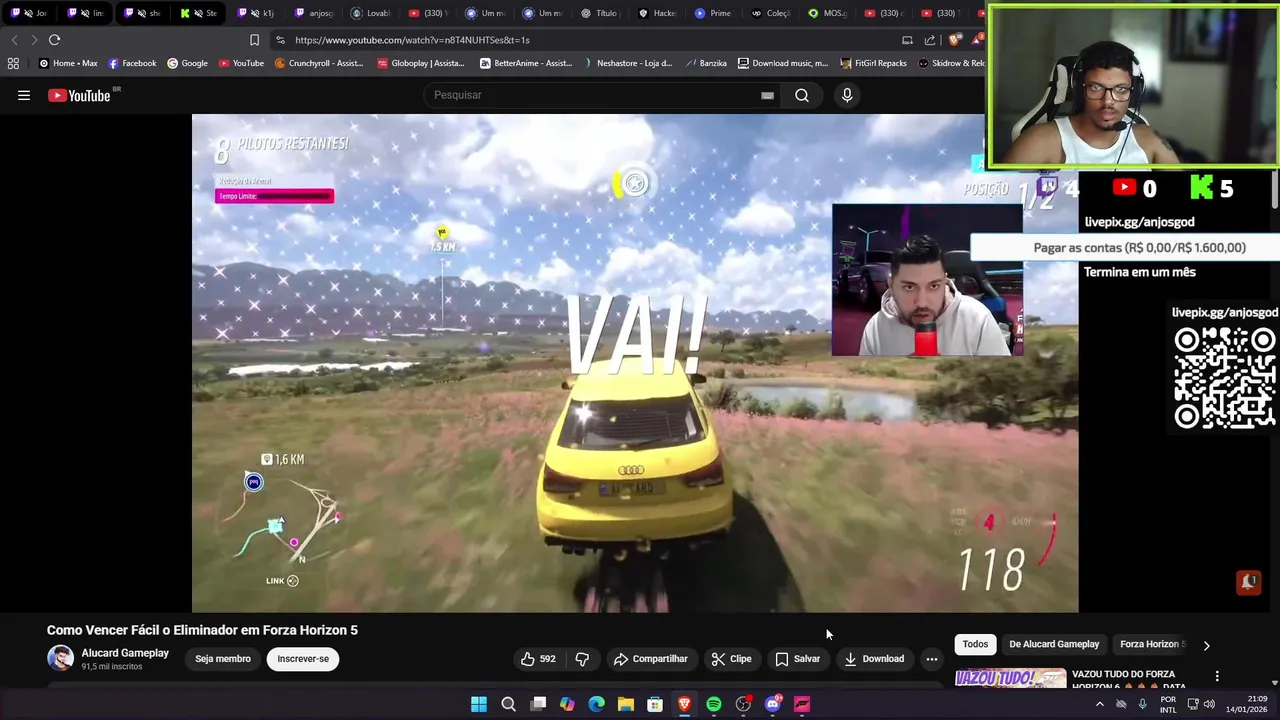Open BetterAnime bookmark

tap(525, 63)
